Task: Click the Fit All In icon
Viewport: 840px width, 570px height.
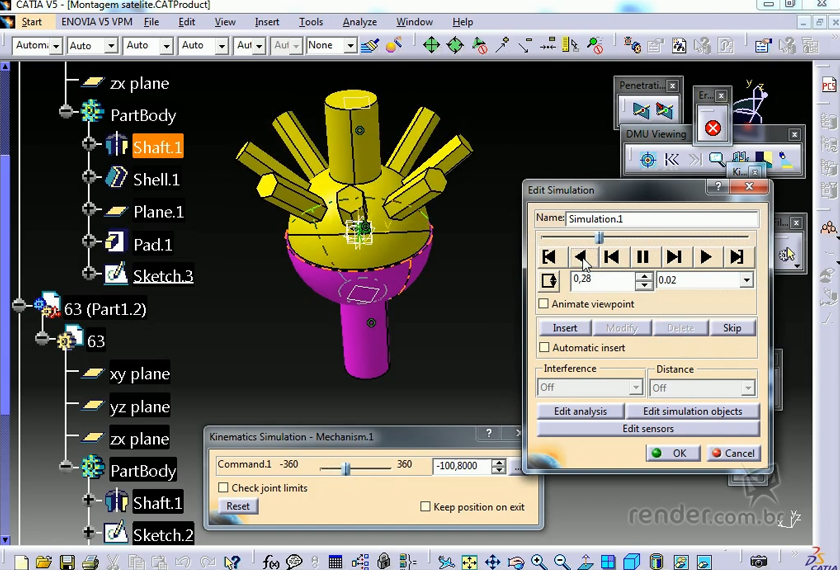Action: click(x=469, y=562)
